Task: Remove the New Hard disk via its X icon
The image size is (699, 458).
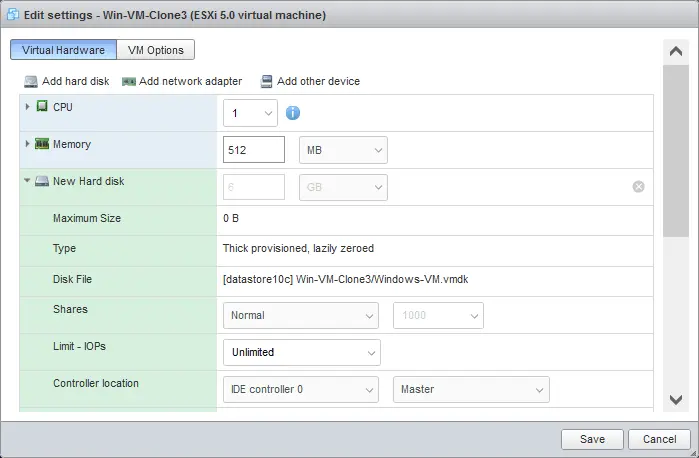Action: 638,186
